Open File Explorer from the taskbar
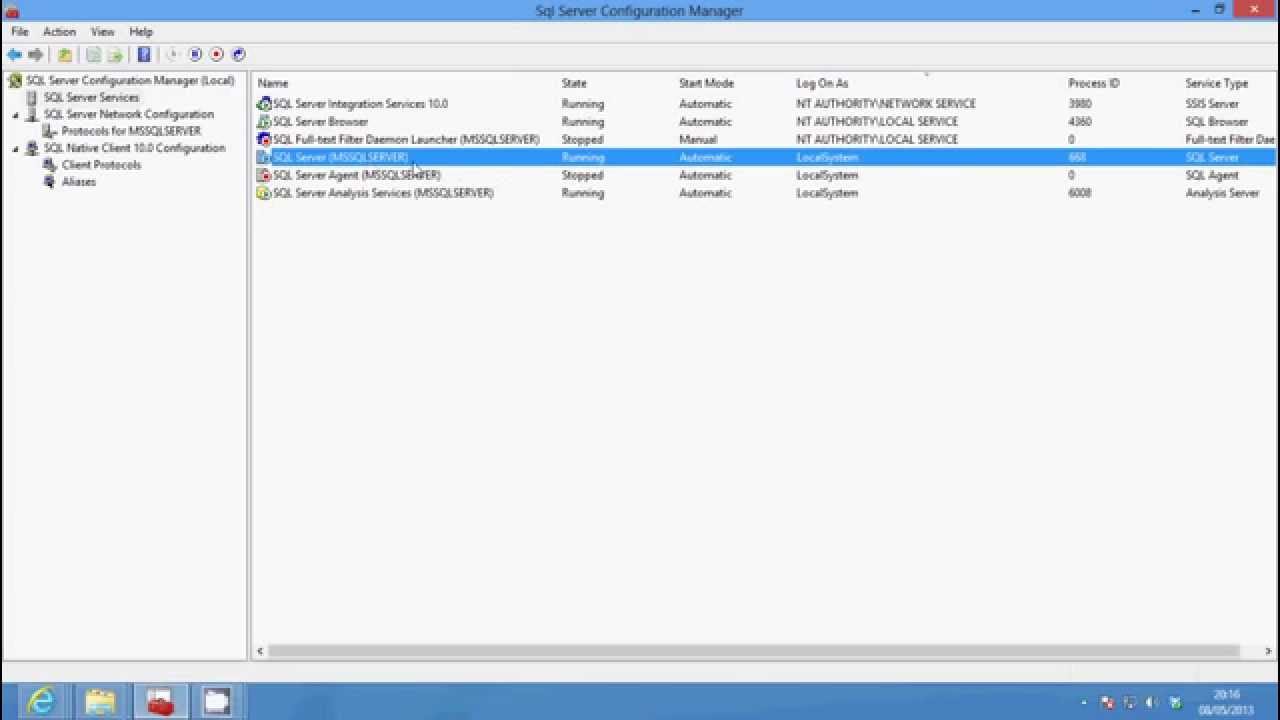The image size is (1280, 720). coord(100,702)
